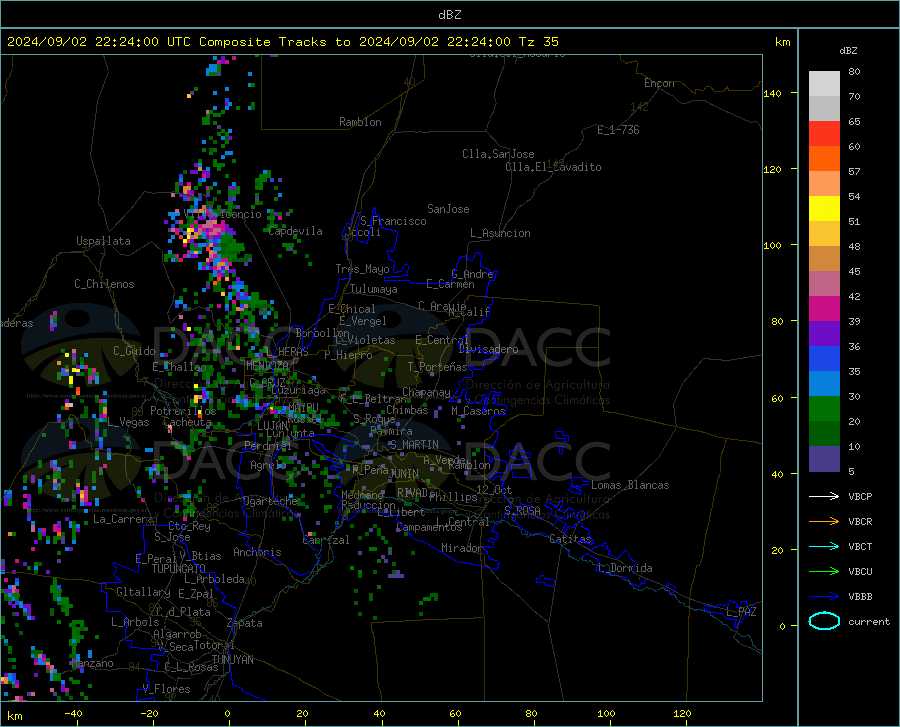
Task: Select the purple 36–39 dBZ swatch
Action: point(824,334)
